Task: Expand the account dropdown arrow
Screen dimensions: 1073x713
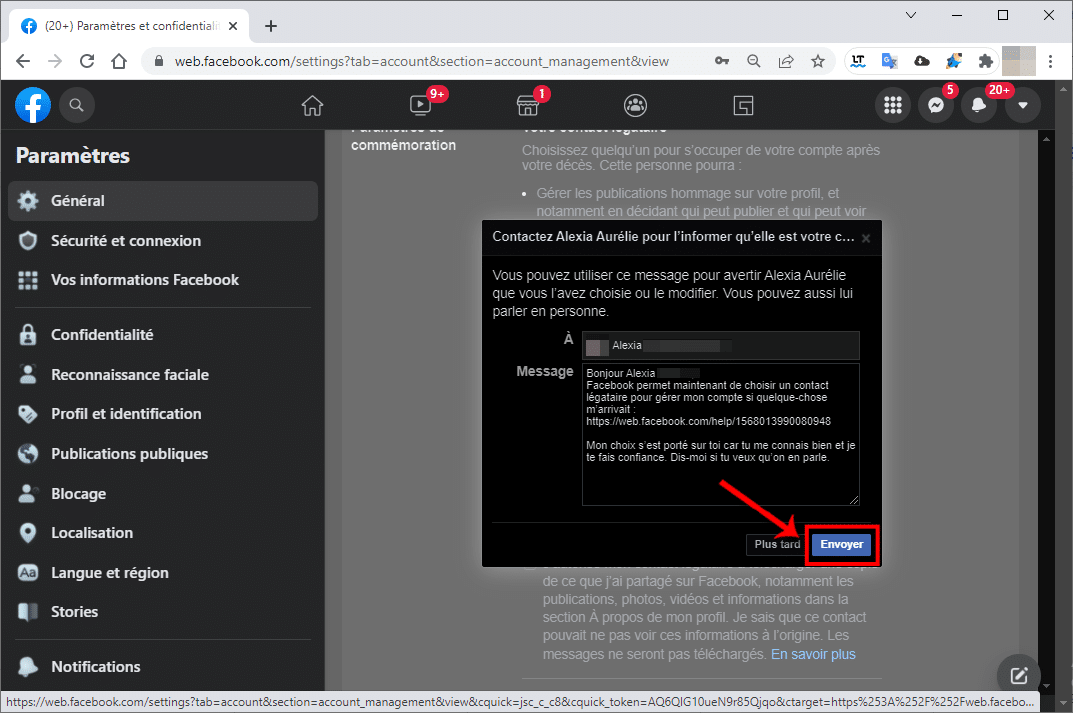Action: (x=1022, y=105)
